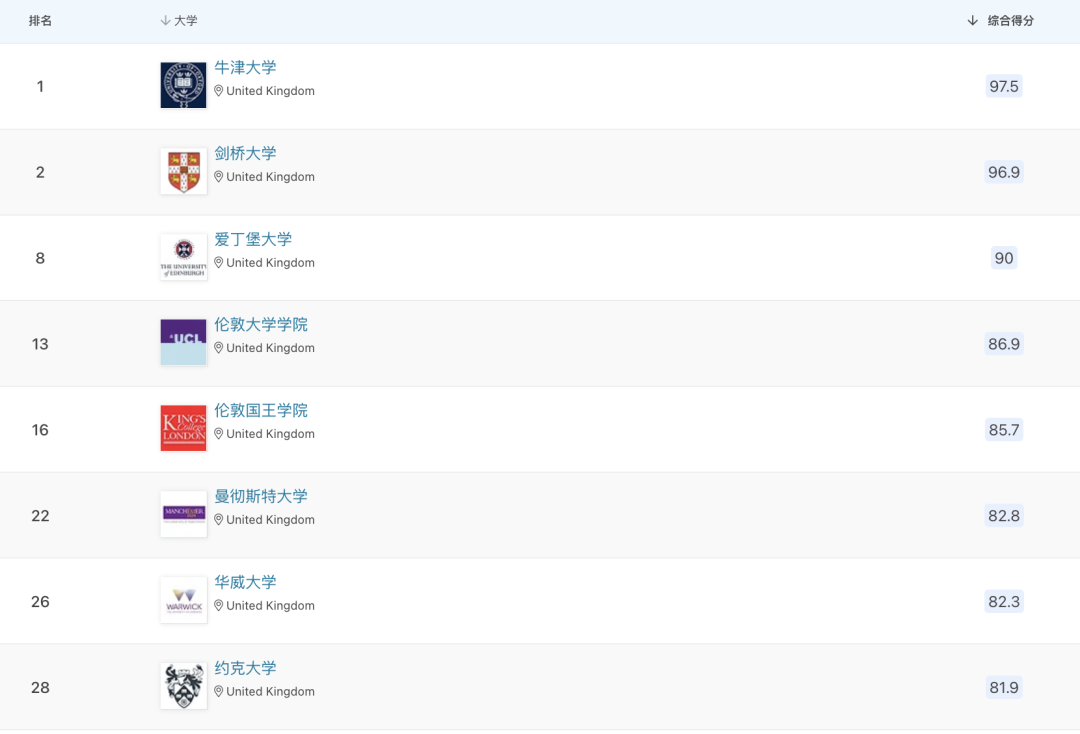Click the 大学 column header label

pyautogui.click(x=186, y=21)
